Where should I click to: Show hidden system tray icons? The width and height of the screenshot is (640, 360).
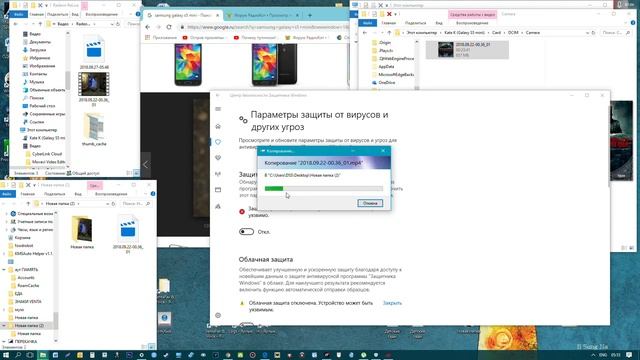tap(593, 355)
